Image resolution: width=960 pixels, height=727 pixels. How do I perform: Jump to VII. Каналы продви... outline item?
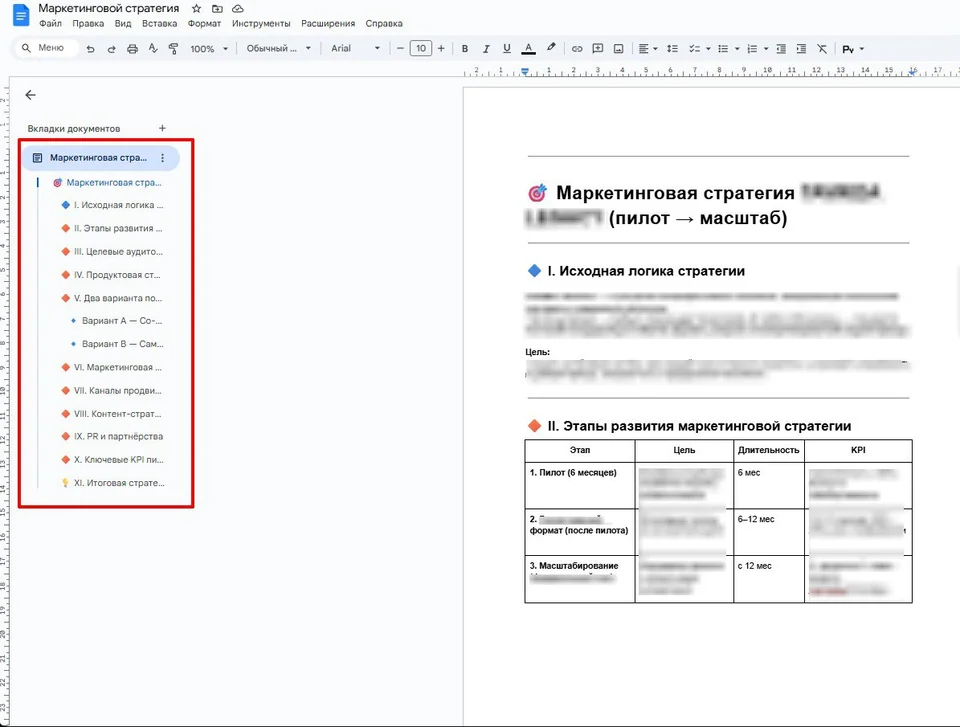pyautogui.click(x=111, y=391)
